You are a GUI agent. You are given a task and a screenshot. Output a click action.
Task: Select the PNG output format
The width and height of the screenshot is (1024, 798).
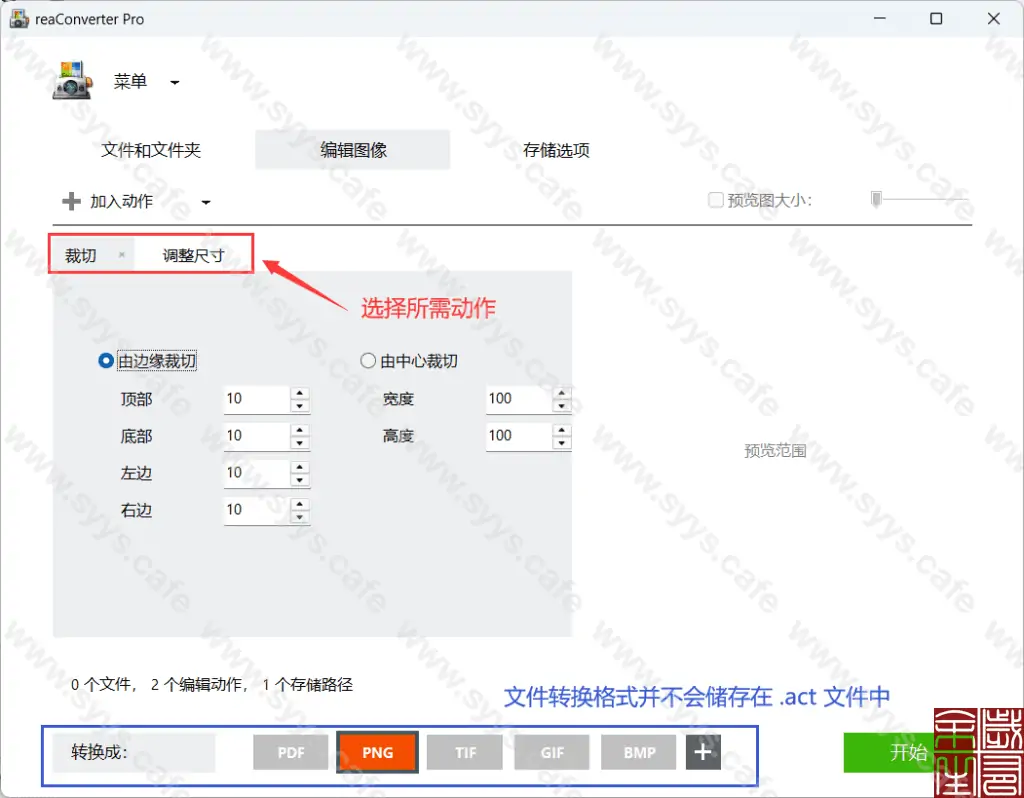tap(377, 752)
